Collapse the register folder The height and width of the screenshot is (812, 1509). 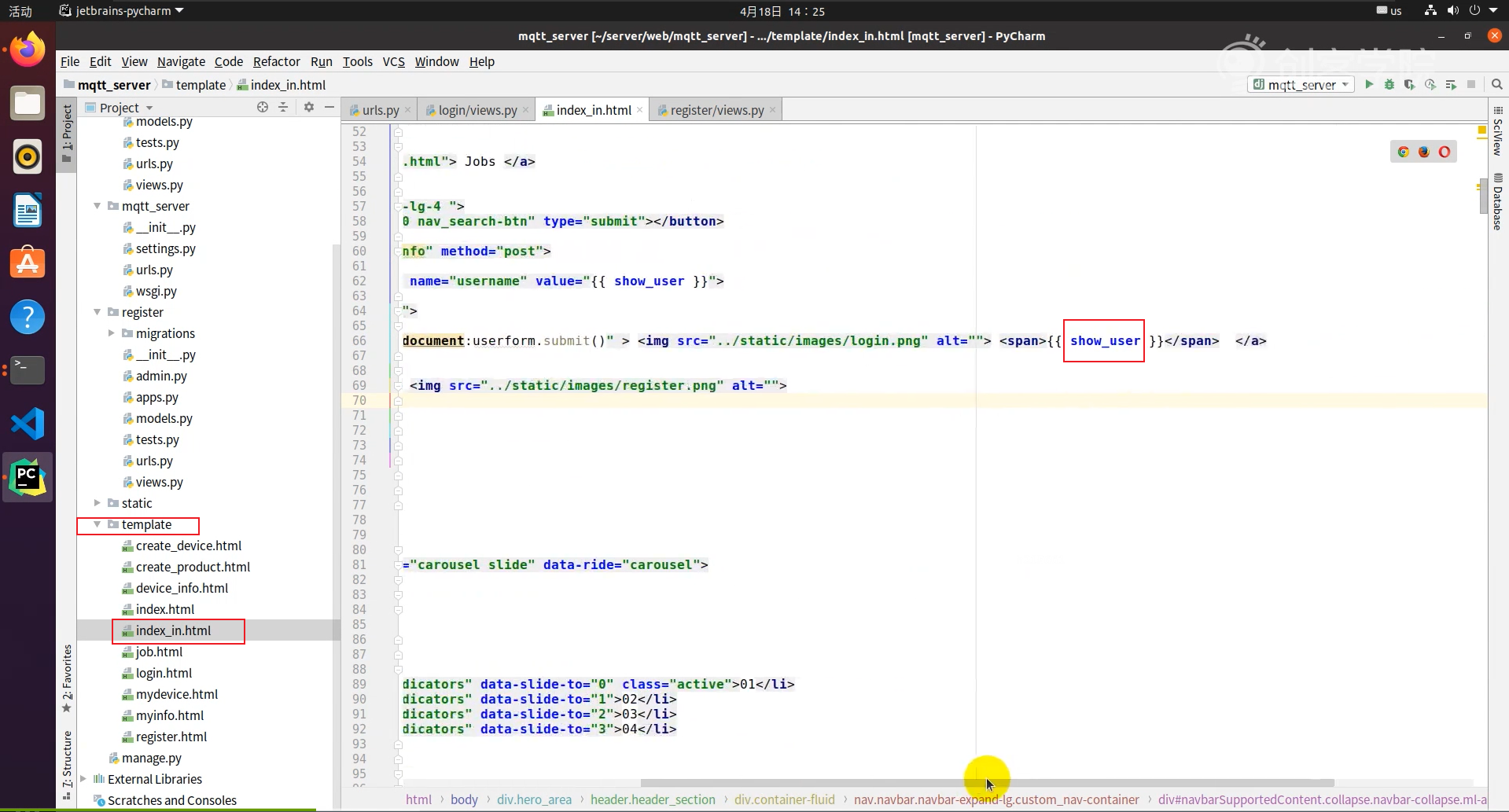click(x=98, y=312)
